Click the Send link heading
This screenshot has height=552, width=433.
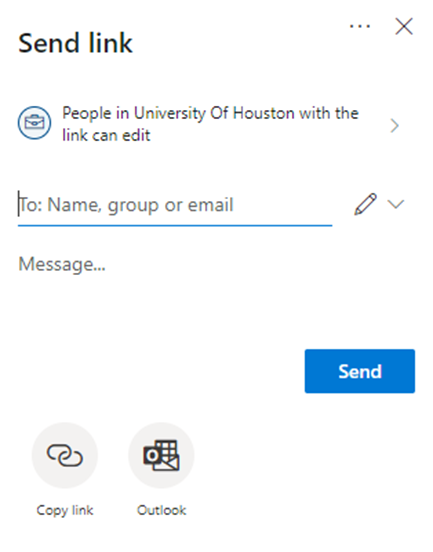point(75,43)
